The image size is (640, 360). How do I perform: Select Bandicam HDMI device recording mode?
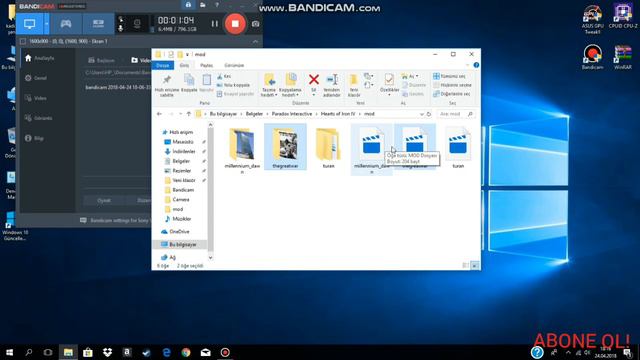point(98,24)
